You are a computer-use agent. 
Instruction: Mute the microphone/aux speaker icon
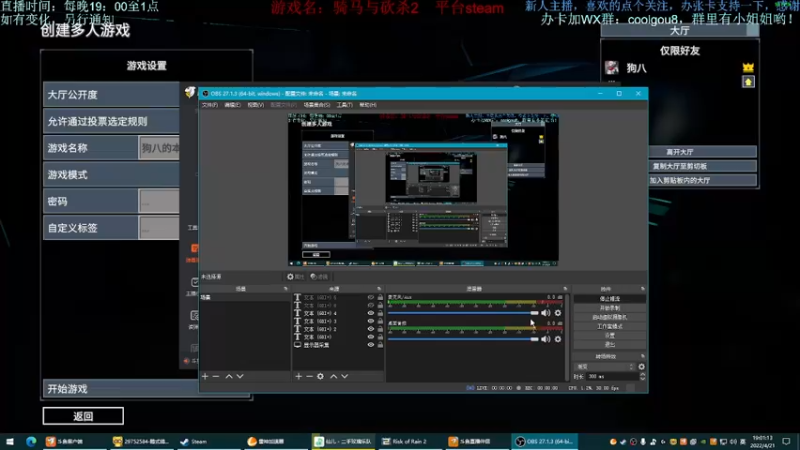545,313
